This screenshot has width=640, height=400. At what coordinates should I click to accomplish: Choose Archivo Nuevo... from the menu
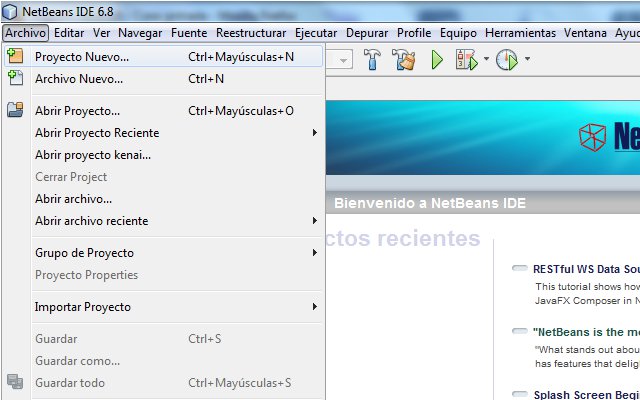[x=163, y=78]
